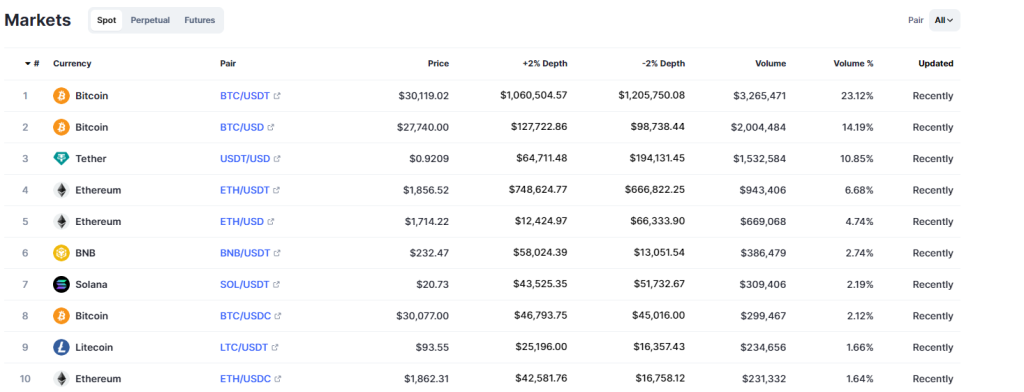Click external link icon beside ETH/USDT
Image resolution: width=1024 pixels, height=392 pixels.
[x=276, y=190]
